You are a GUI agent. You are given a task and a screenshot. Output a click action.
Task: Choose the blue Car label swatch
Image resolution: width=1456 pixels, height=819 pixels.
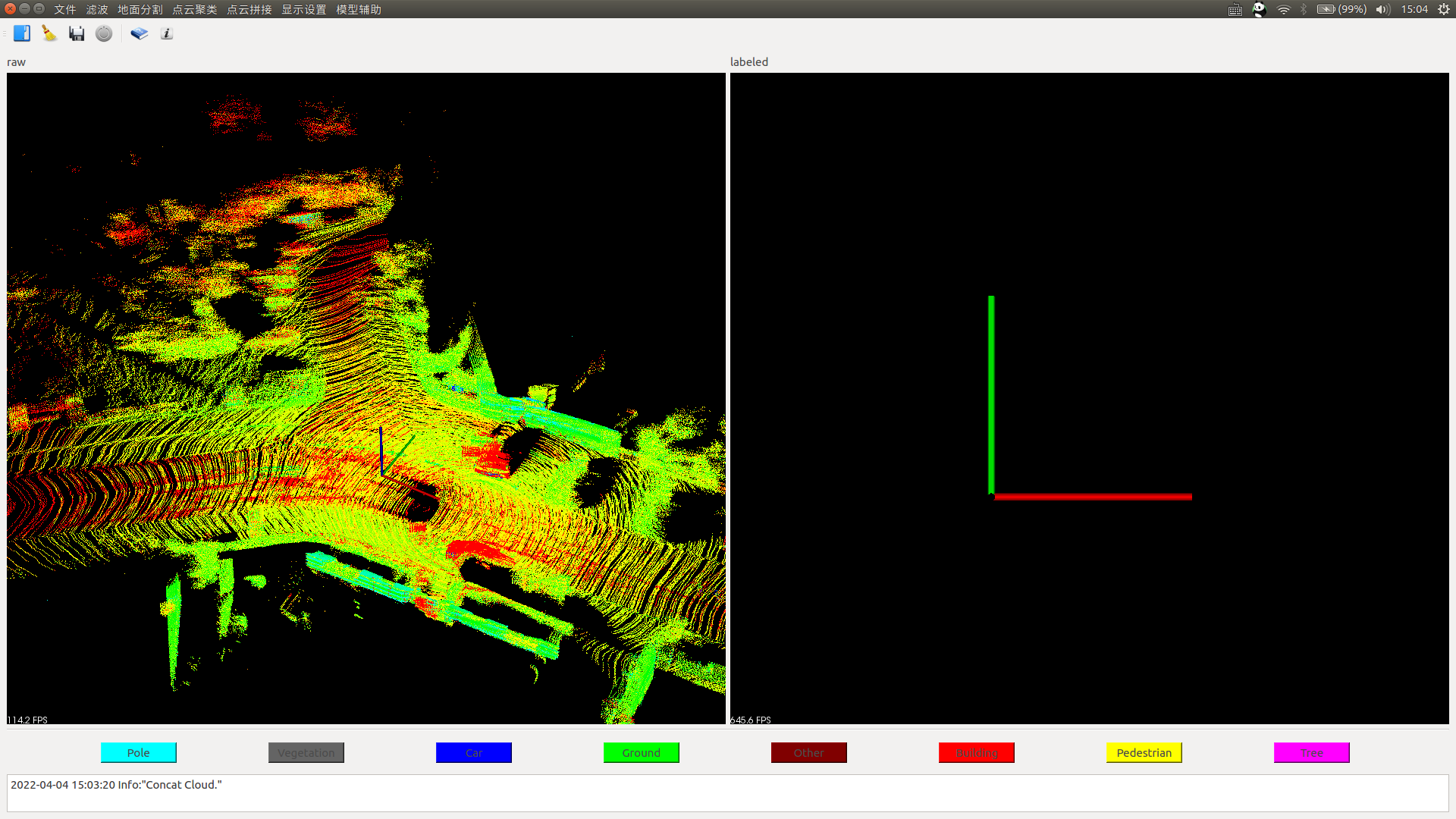[473, 752]
